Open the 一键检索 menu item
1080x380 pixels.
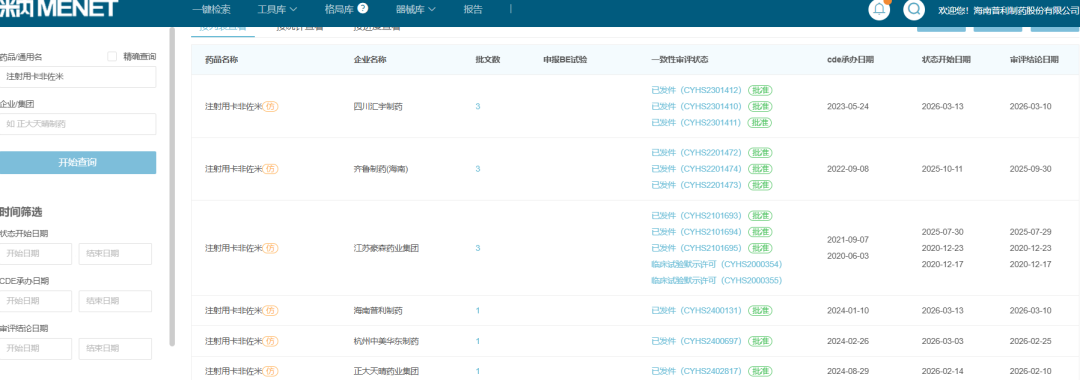click(x=211, y=10)
